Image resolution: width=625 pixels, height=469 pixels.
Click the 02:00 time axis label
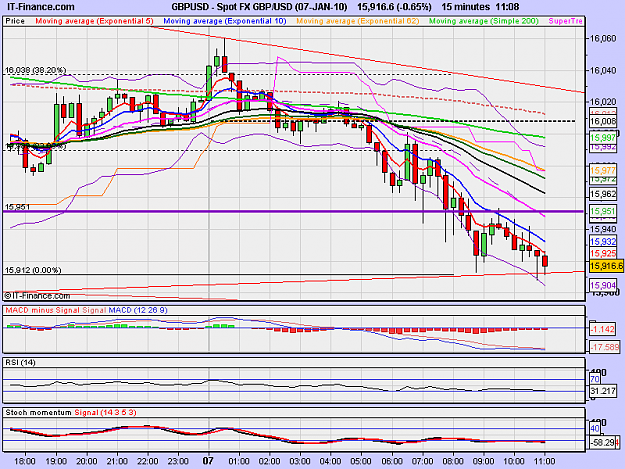pos(269,461)
